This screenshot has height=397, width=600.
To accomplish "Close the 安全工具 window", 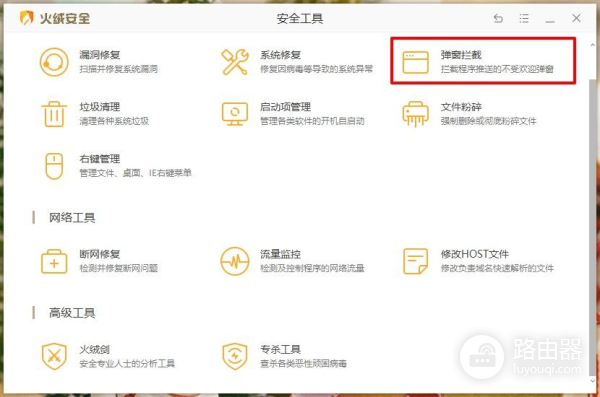I will (x=576, y=18).
